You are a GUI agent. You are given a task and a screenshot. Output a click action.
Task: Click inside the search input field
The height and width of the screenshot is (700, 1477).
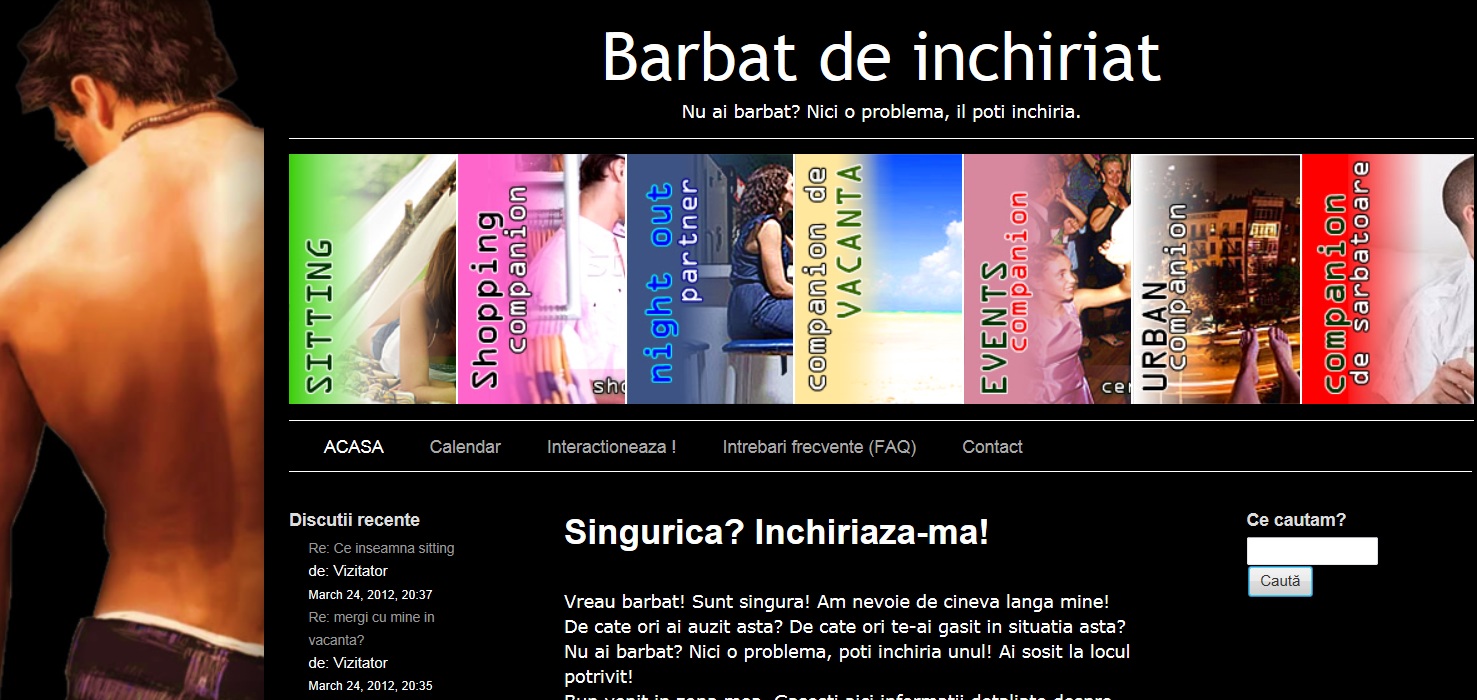1311,550
